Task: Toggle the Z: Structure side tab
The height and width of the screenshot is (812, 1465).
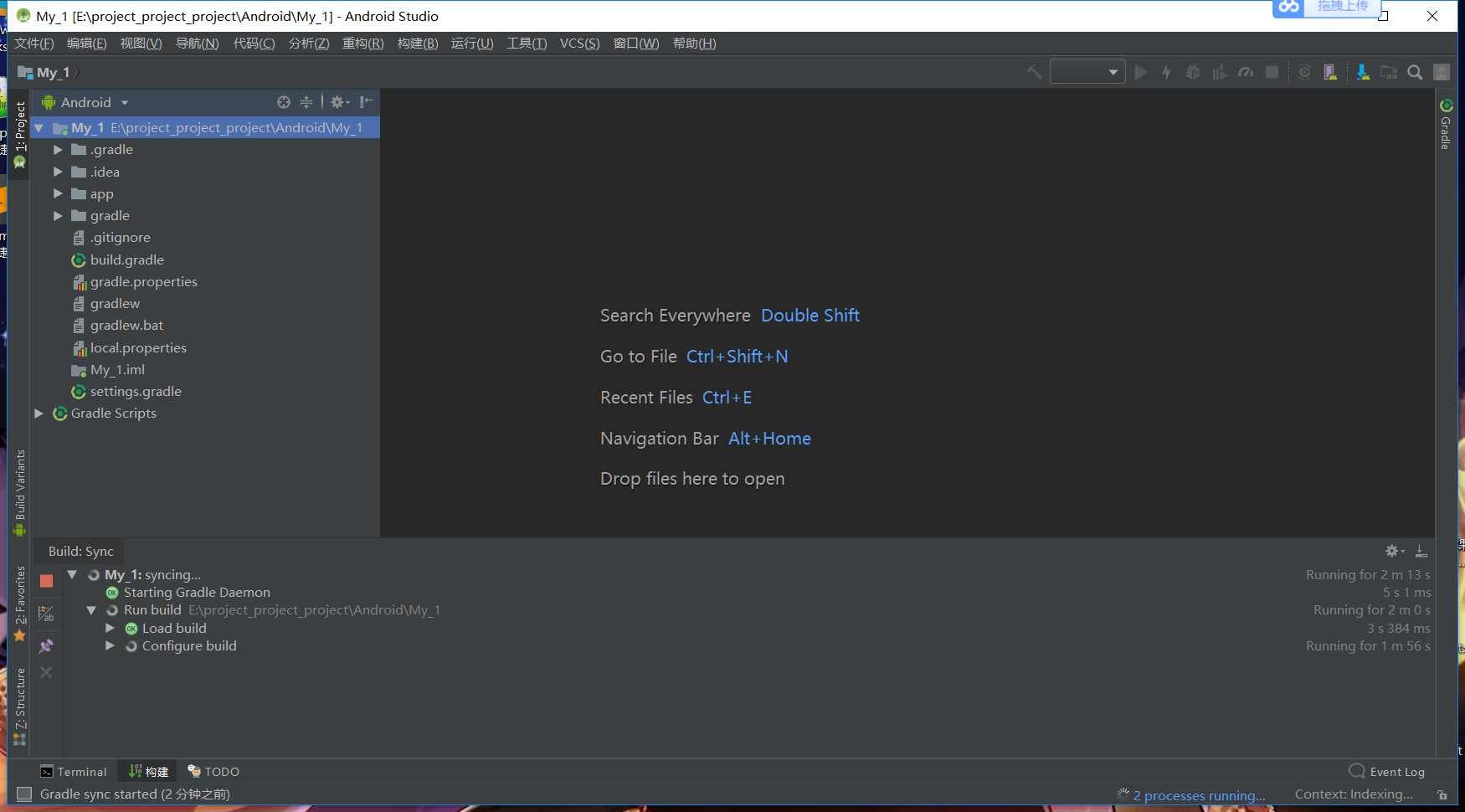Action: (19, 707)
